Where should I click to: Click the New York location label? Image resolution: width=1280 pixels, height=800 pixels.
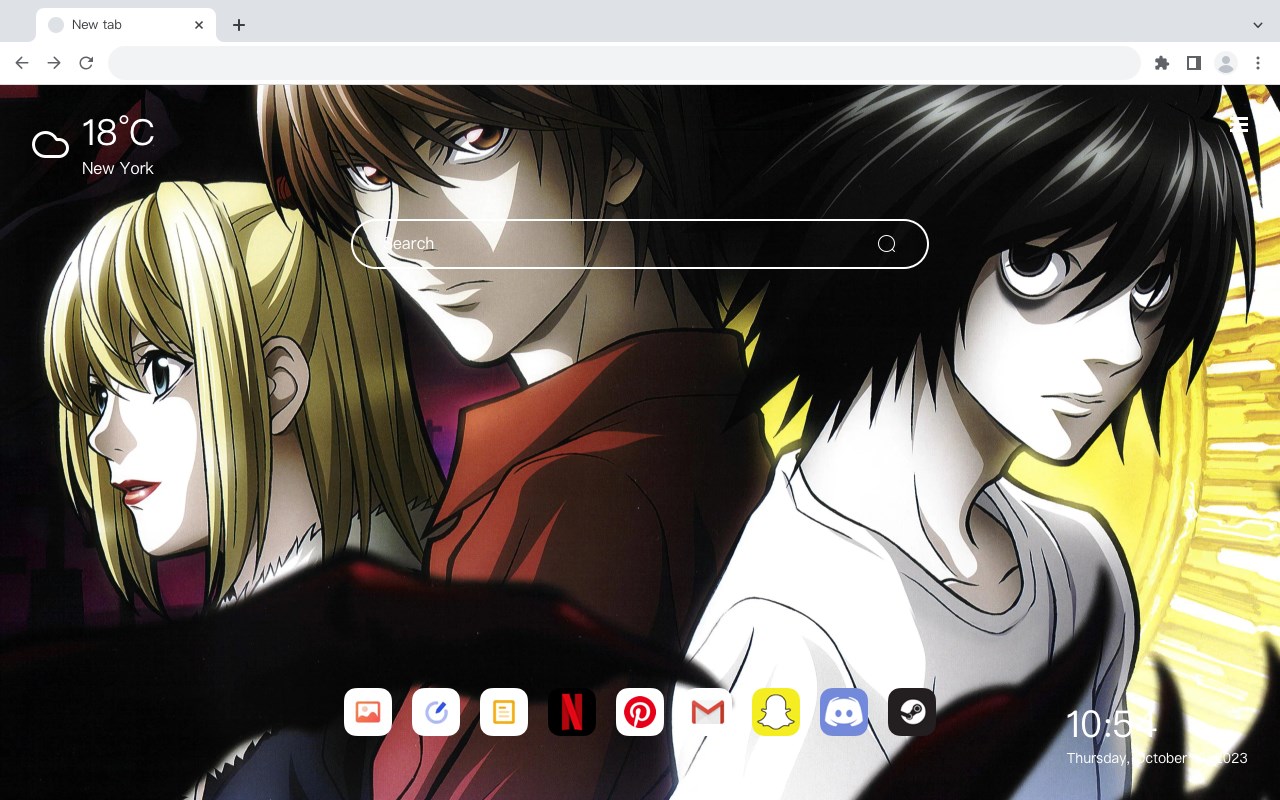click(118, 168)
